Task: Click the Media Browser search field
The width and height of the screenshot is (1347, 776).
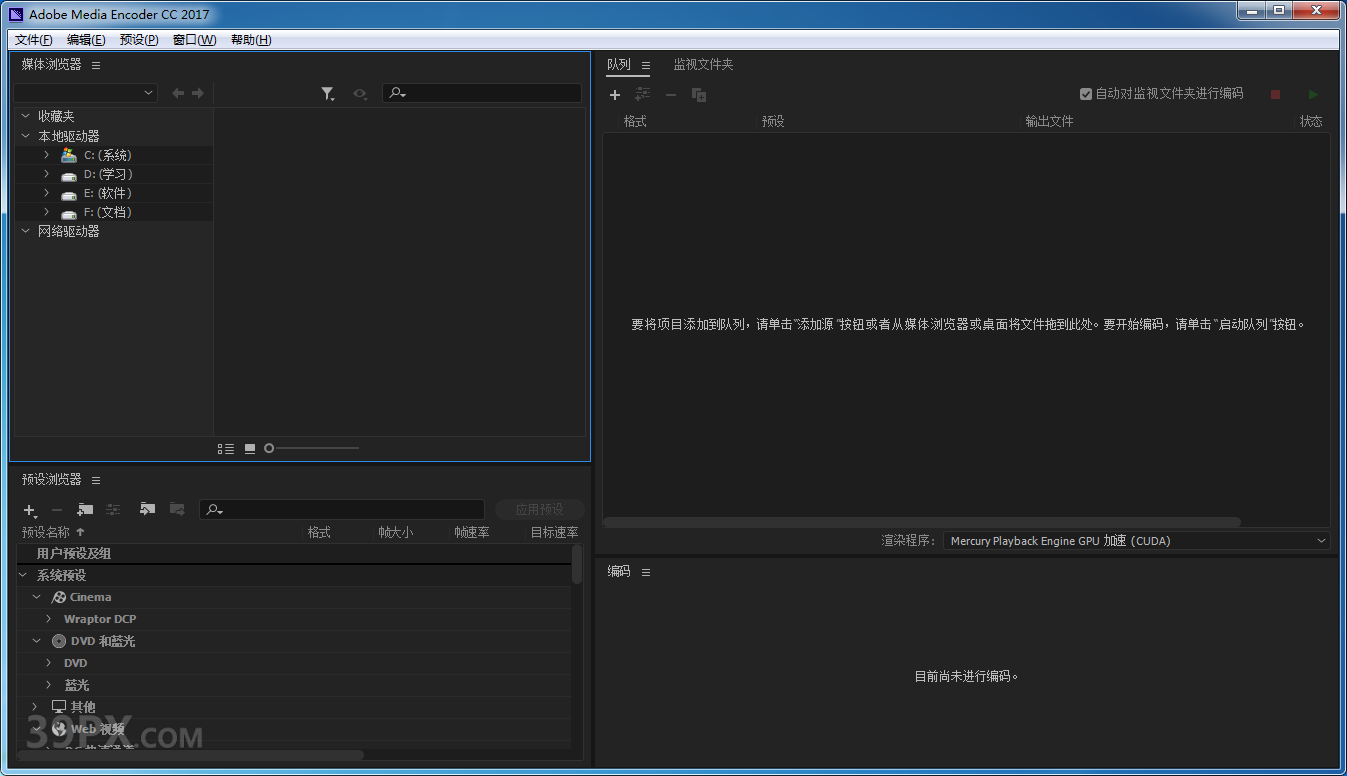Action: click(x=482, y=93)
